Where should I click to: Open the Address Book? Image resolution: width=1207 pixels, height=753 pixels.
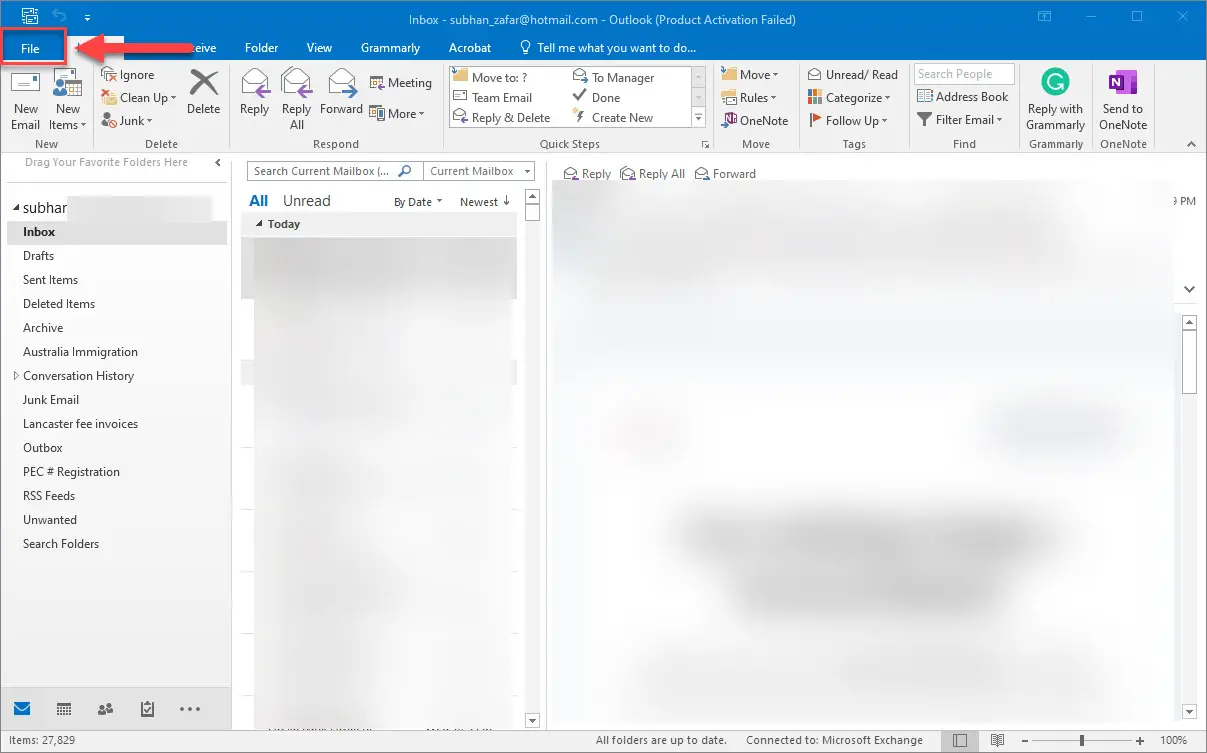(x=963, y=97)
